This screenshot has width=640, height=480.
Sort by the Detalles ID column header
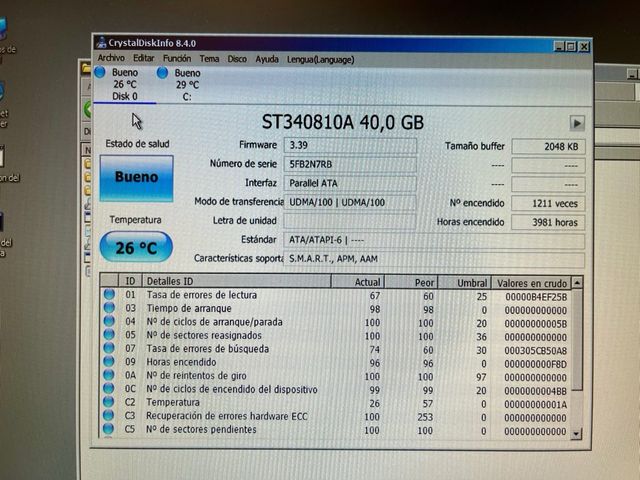click(x=236, y=281)
